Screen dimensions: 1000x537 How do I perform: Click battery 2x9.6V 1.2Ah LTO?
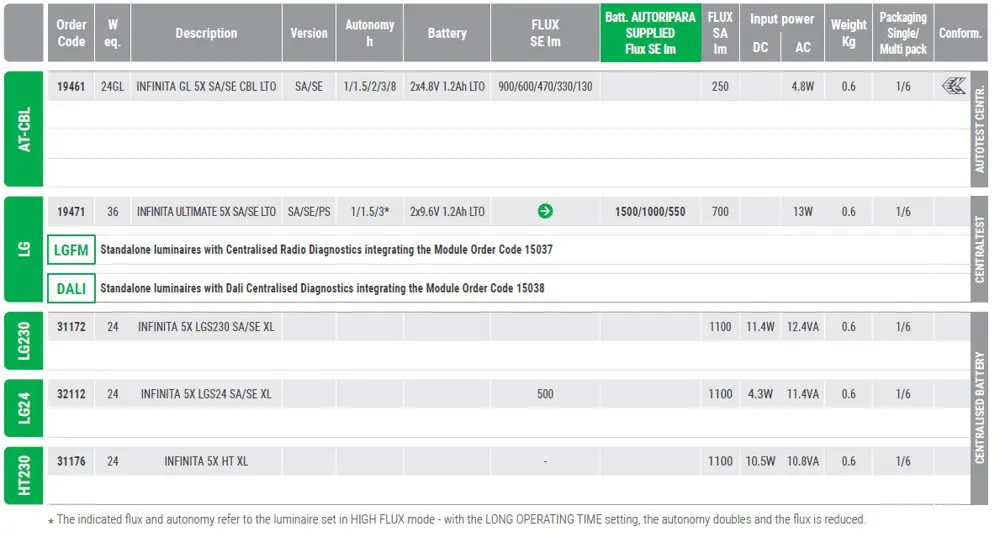click(447, 212)
